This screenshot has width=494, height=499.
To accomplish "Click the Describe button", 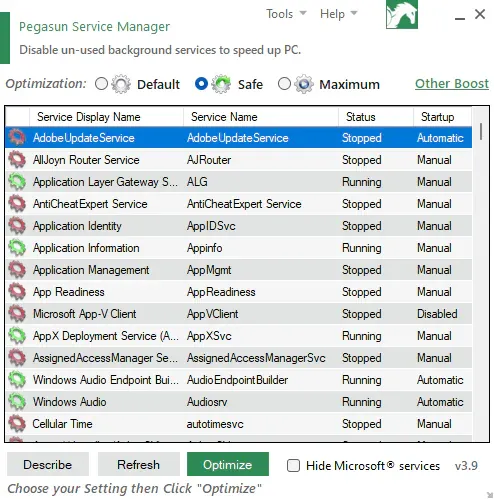I will coord(48,464).
